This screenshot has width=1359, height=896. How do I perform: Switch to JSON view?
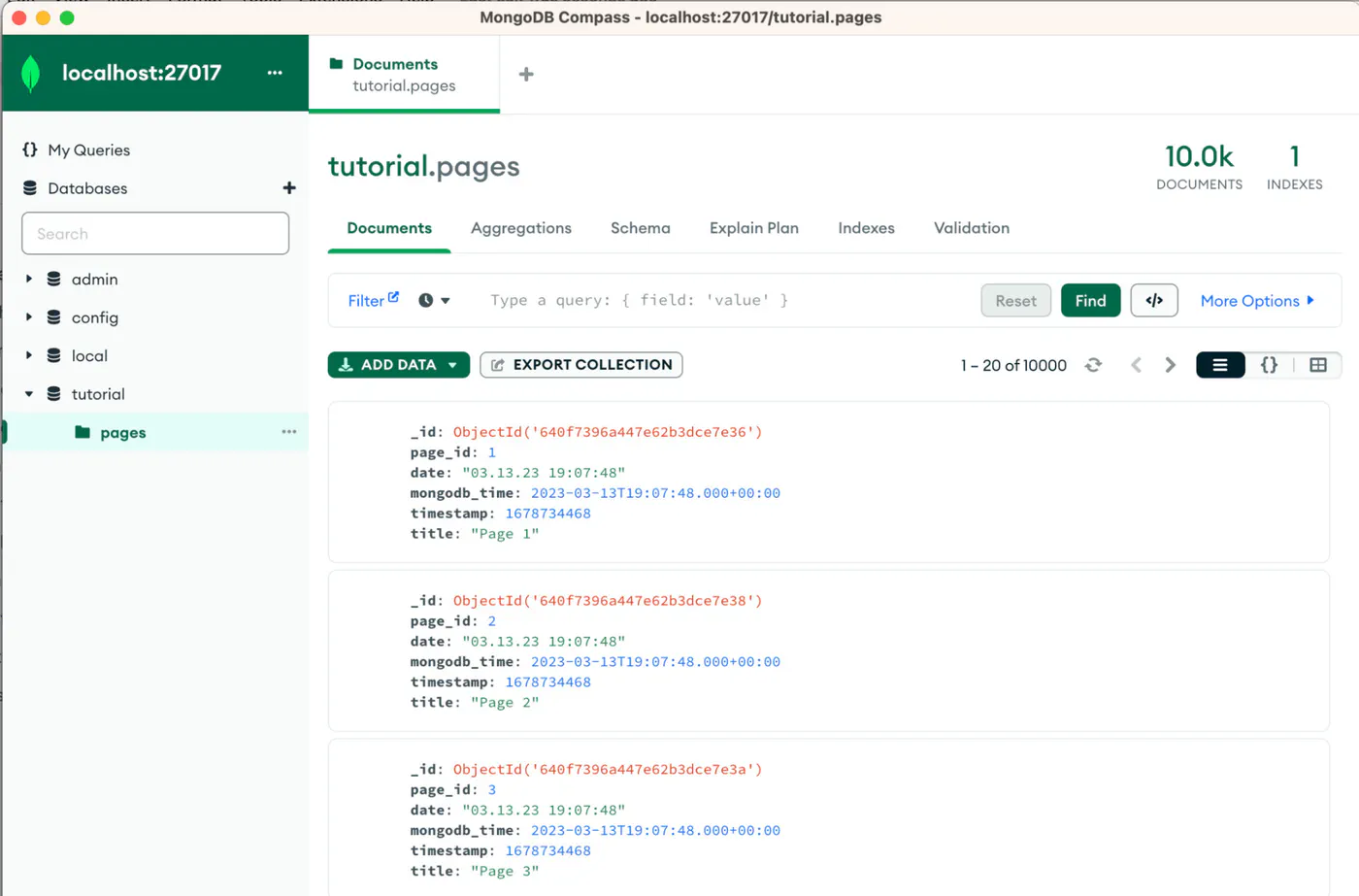tap(1269, 365)
